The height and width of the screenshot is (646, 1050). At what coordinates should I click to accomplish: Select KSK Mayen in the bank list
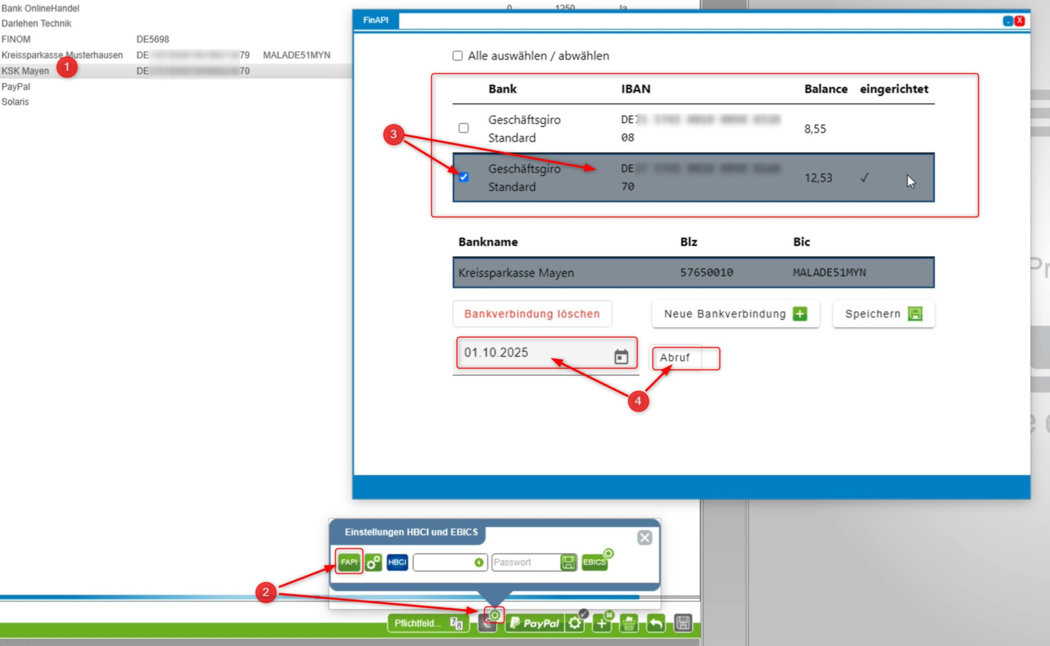[x=25, y=71]
